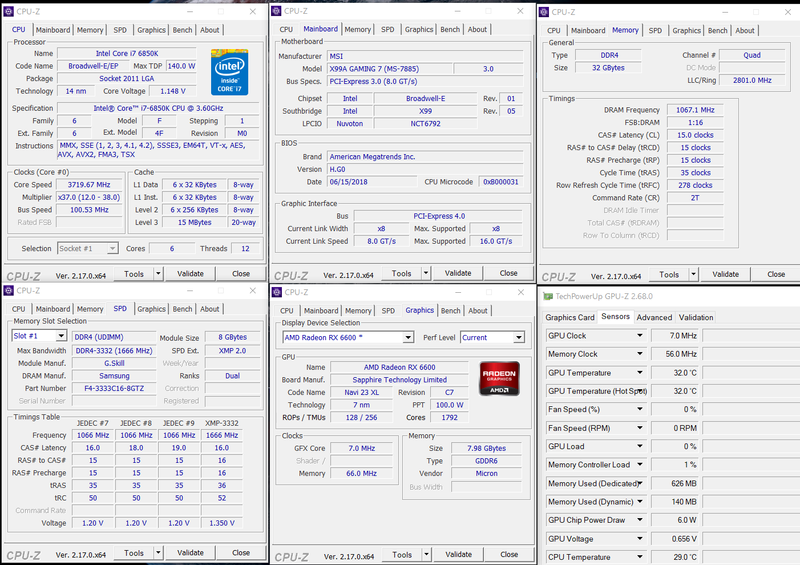Expand the Socket #1 selection dropdown
The height and width of the screenshot is (565, 800).
[x=112, y=249]
